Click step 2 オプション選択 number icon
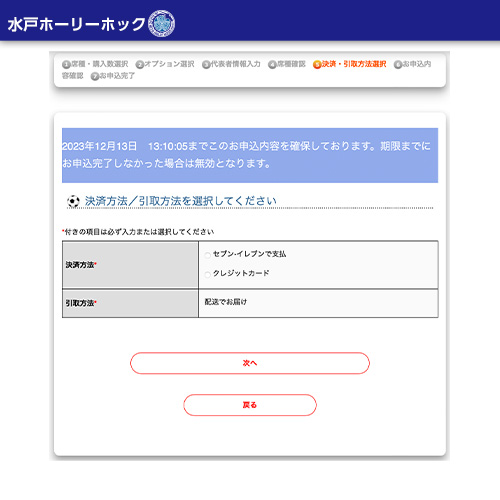500x500 pixels. coord(140,64)
